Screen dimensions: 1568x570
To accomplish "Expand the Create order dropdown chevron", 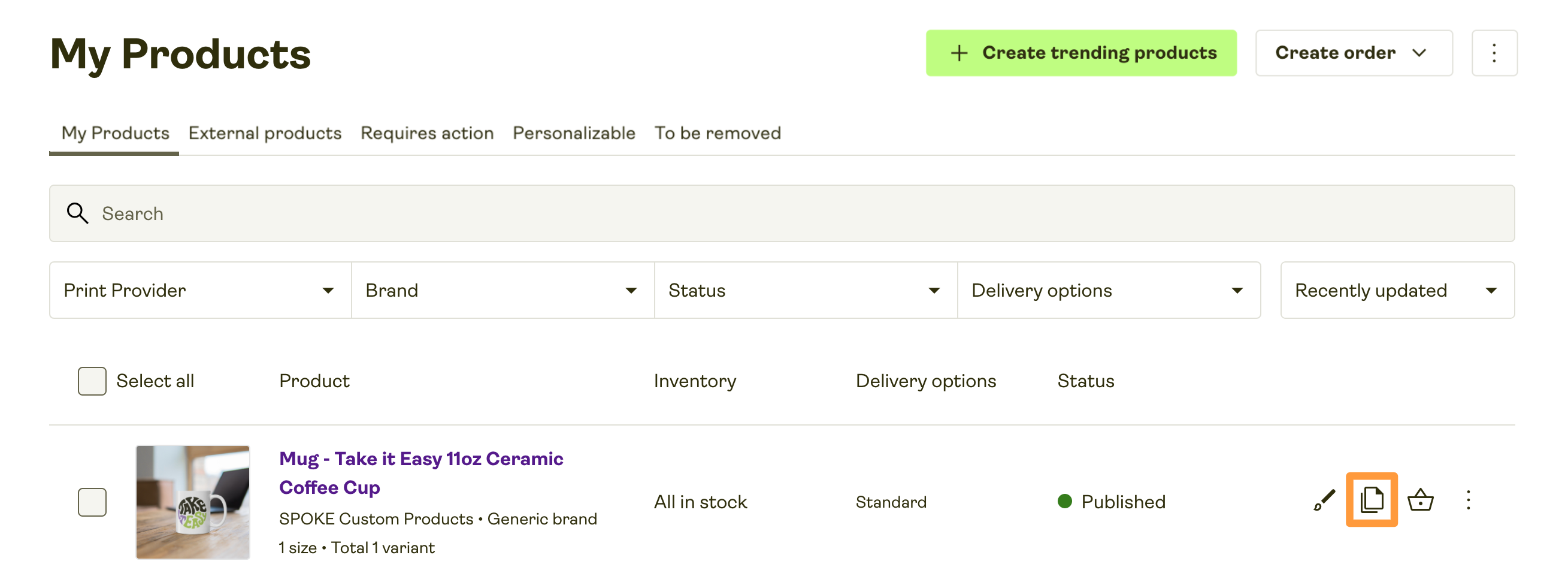I will pos(1419,53).
